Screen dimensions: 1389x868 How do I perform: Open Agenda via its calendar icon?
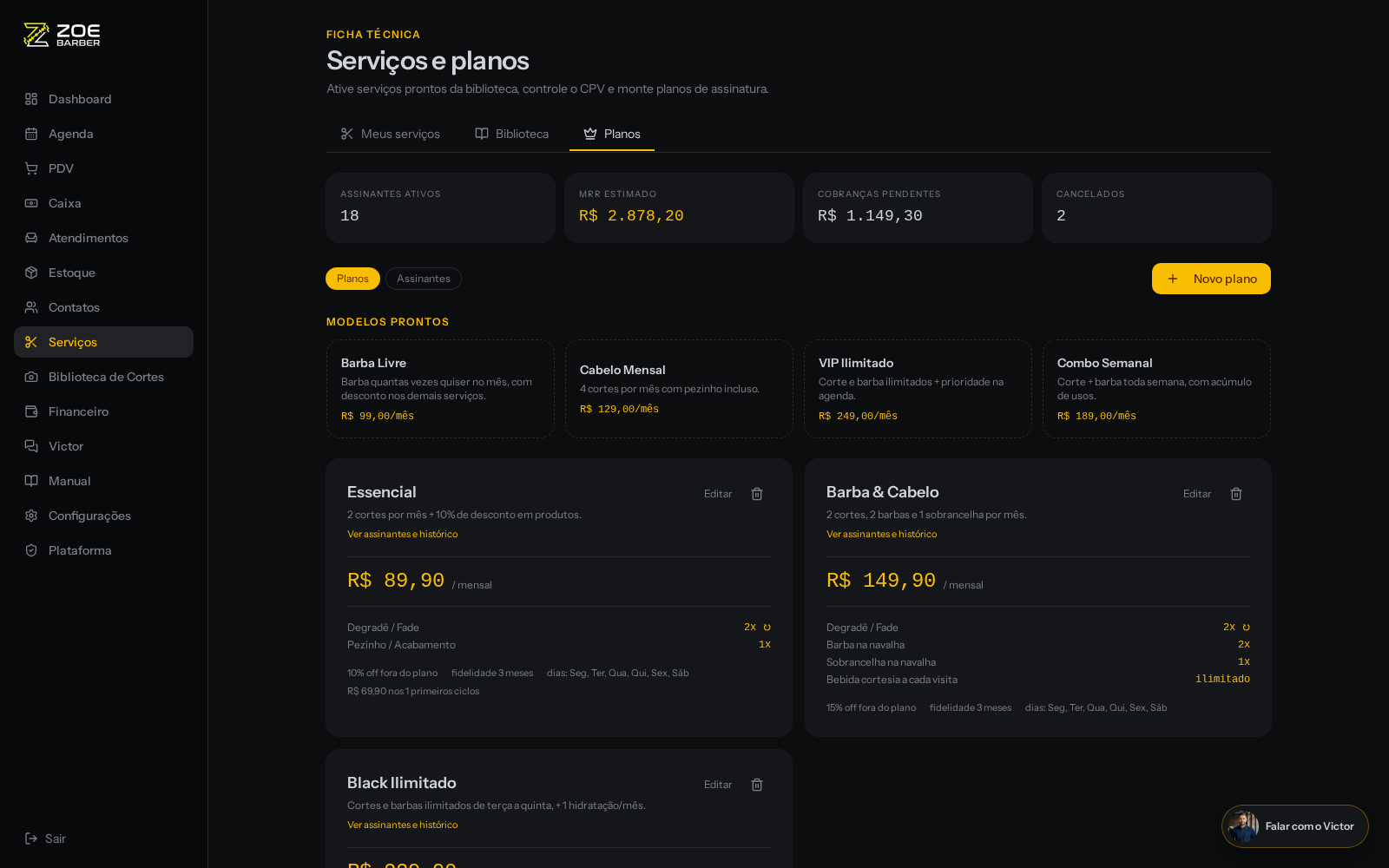[x=31, y=134]
